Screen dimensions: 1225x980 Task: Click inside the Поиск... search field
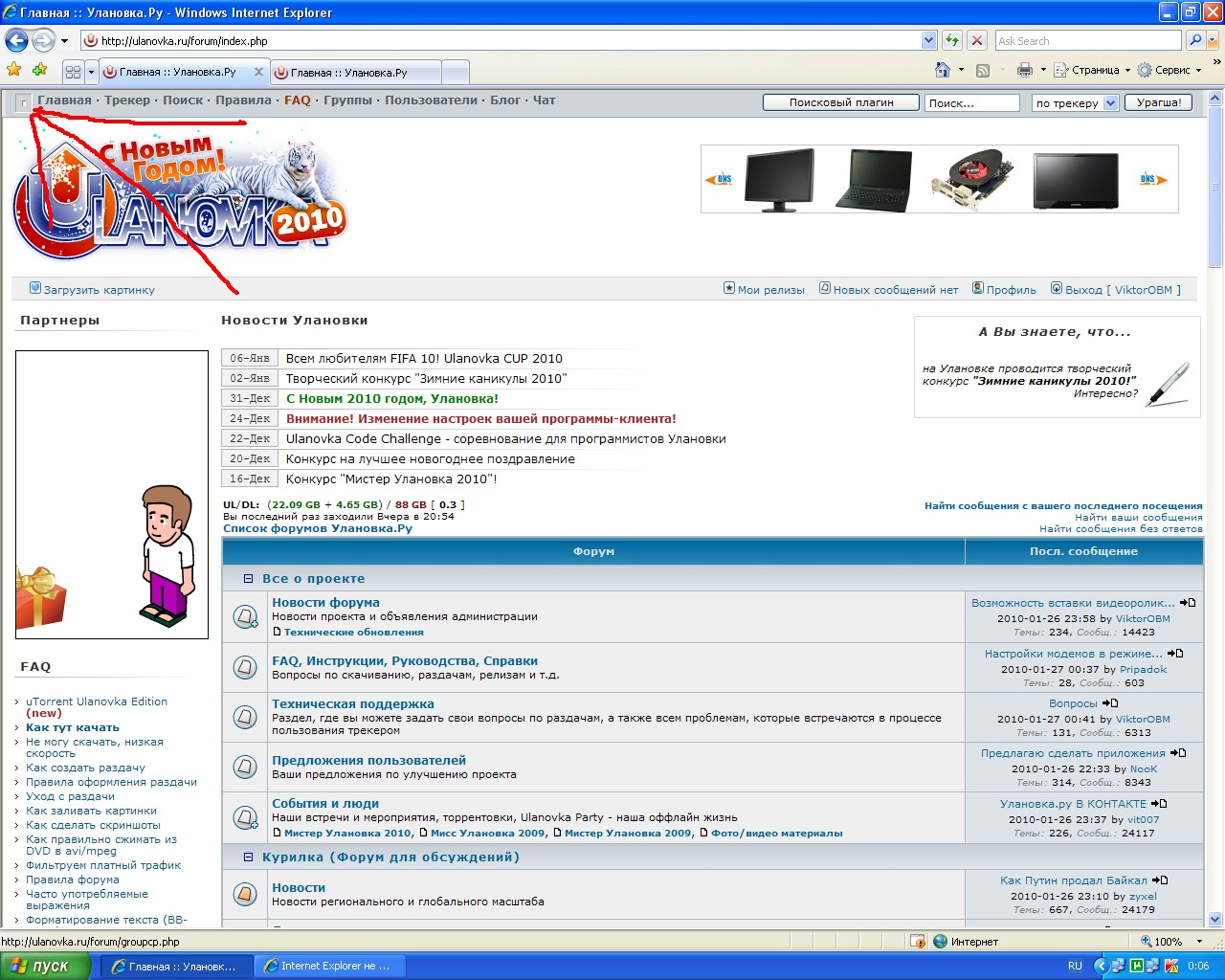pos(971,102)
